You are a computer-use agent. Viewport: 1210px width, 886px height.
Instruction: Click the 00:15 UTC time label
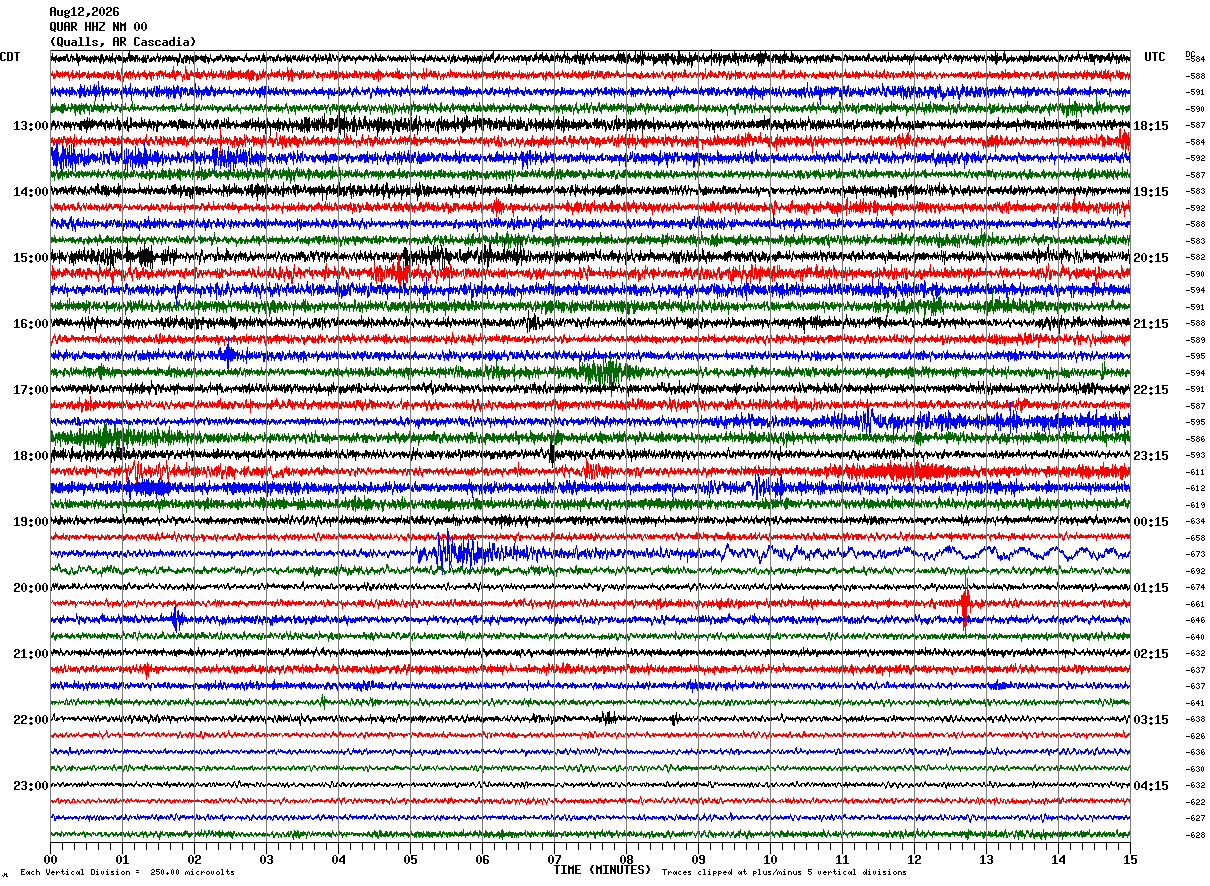click(1151, 522)
